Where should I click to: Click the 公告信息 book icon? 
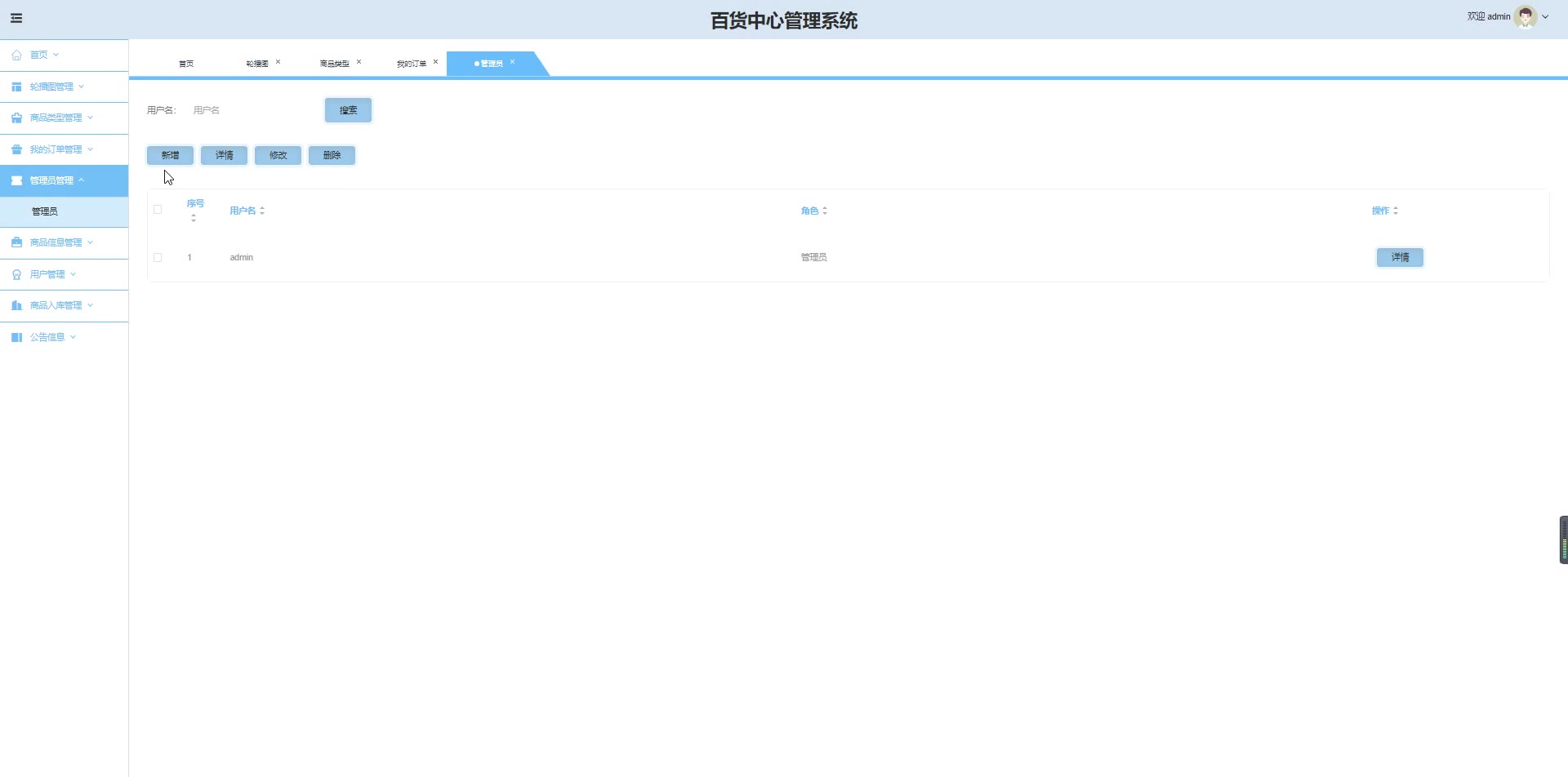point(16,337)
